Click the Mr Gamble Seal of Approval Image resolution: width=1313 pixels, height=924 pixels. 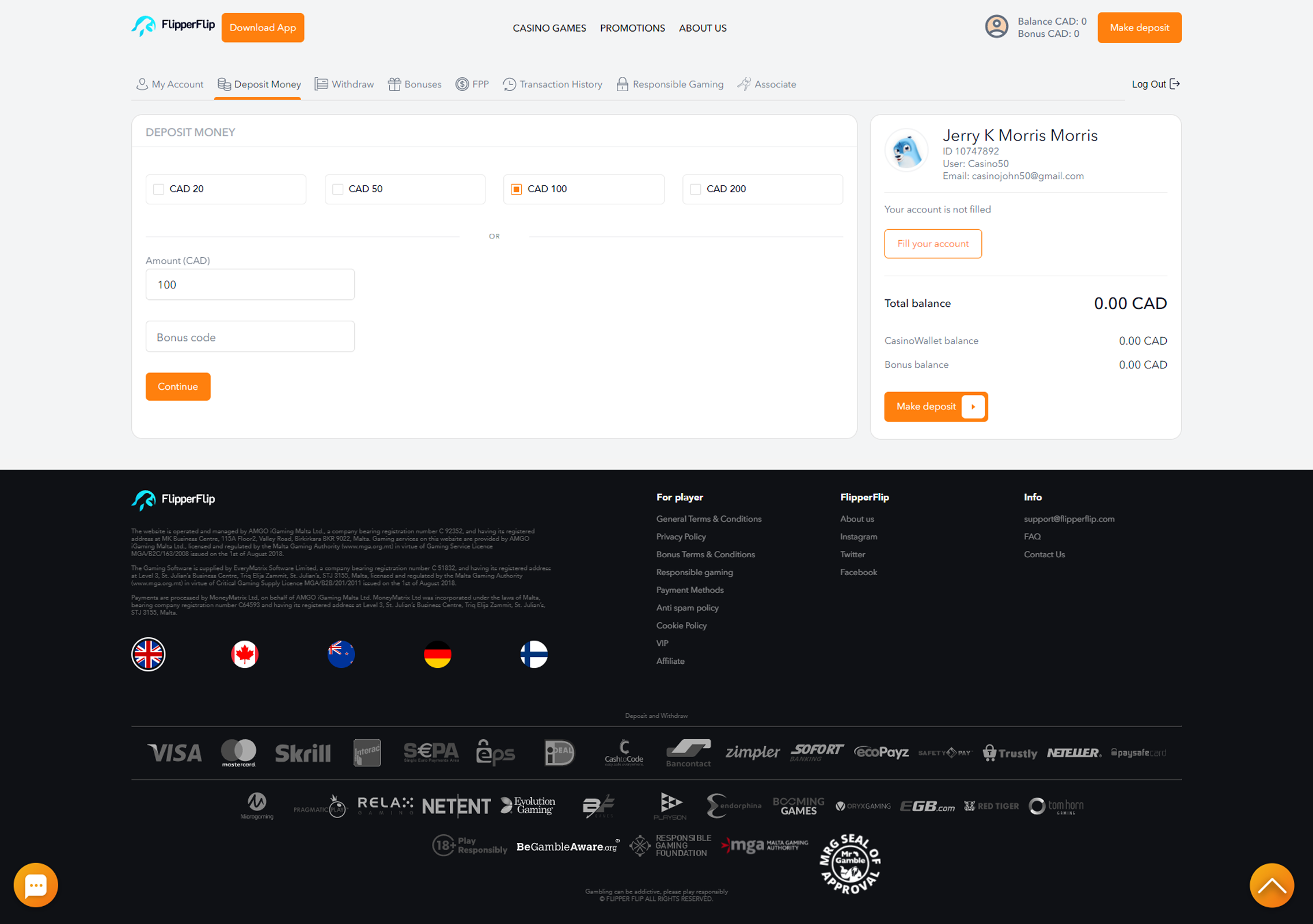[x=850, y=864]
